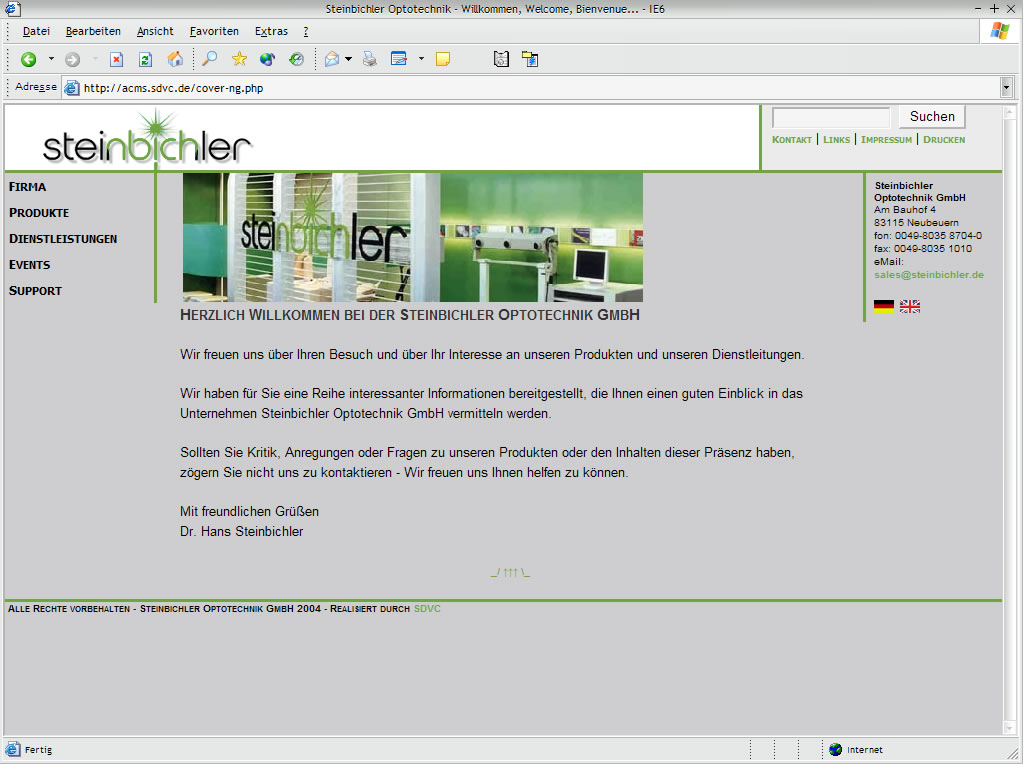Expand the Back button history dropdown
Image resolution: width=1024 pixels, height=768 pixels.
coord(51,59)
